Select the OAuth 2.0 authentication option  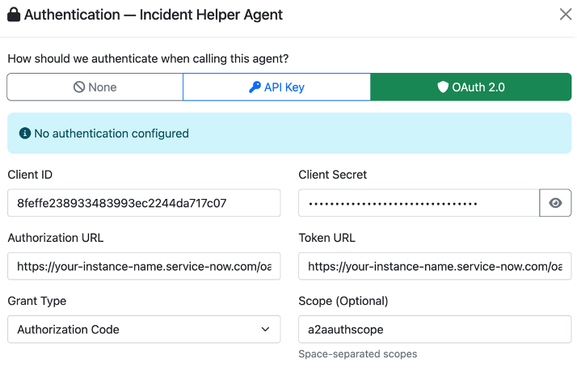pos(471,87)
